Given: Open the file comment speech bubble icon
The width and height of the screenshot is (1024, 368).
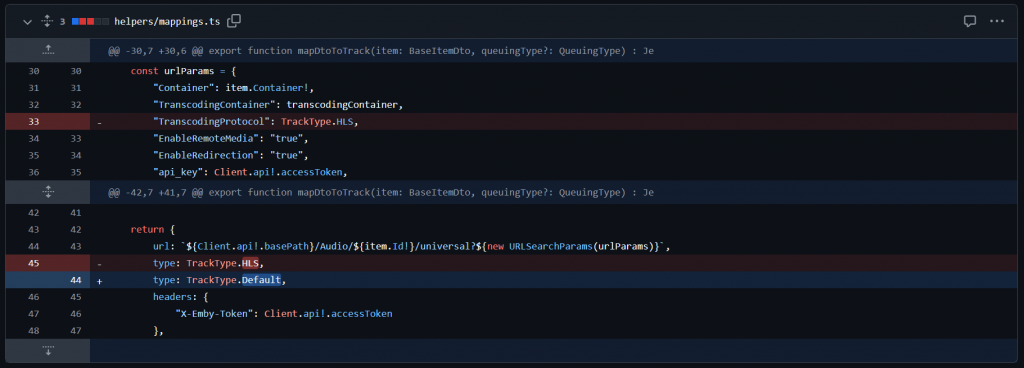Looking at the screenshot, I should (970, 21).
